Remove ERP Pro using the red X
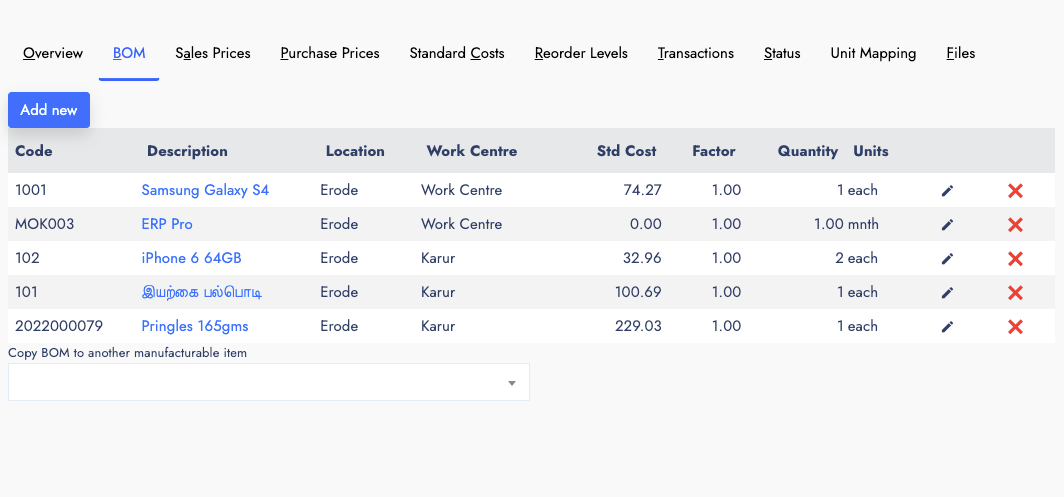1064x497 pixels. tap(1015, 225)
